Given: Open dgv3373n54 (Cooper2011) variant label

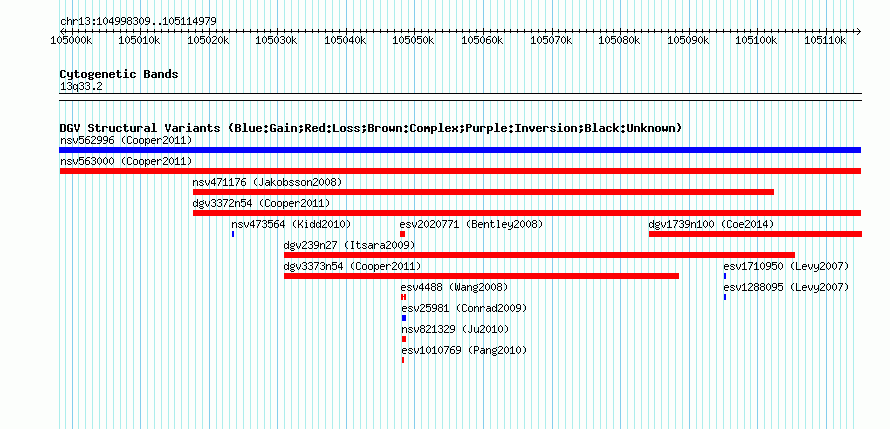Looking at the screenshot, I should pos(352,266).
